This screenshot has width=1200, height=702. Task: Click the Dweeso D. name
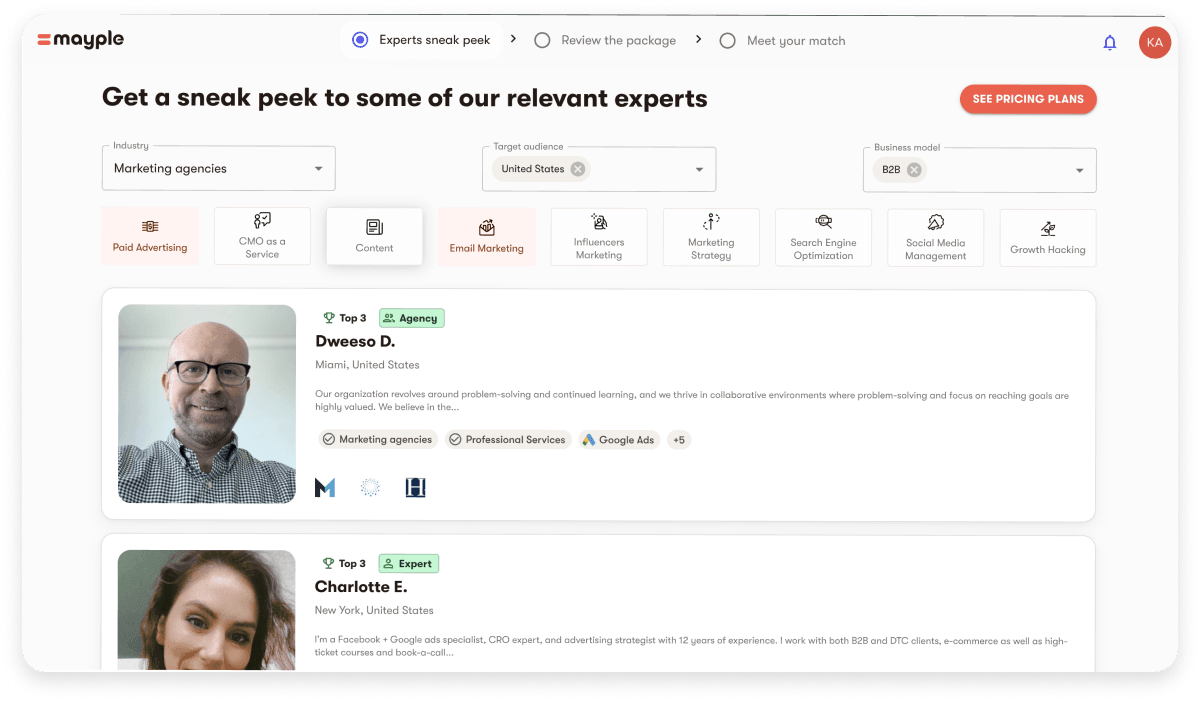coord(355,341)
